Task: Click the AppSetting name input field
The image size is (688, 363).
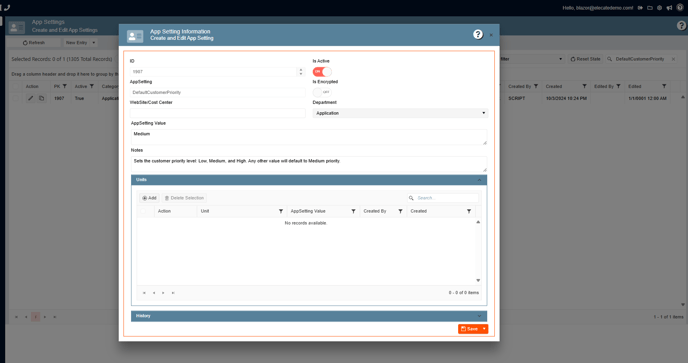Action: [x=218, y=93]
